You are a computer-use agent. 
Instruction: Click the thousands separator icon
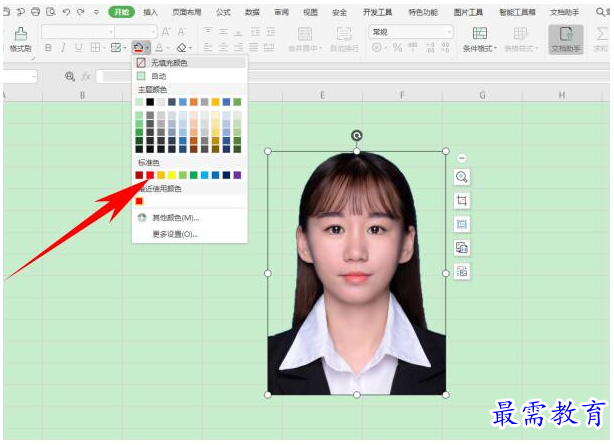click(413, 48)
